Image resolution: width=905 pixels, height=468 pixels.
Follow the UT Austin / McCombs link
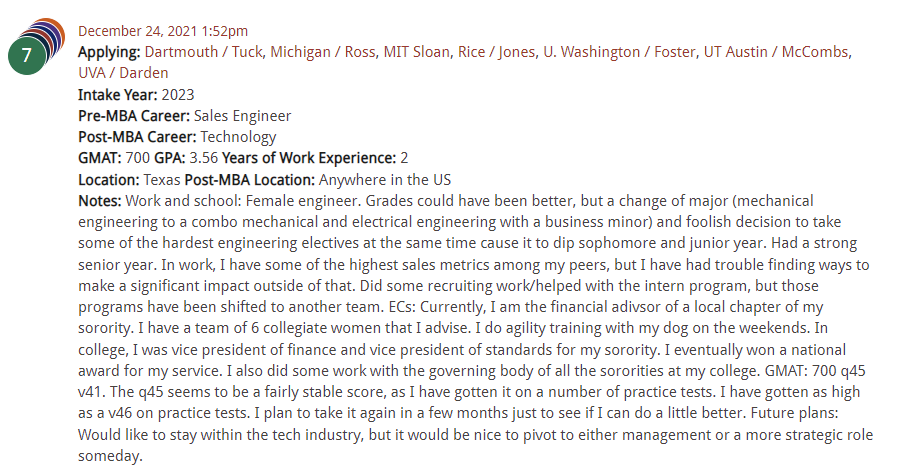coord(776,52)
